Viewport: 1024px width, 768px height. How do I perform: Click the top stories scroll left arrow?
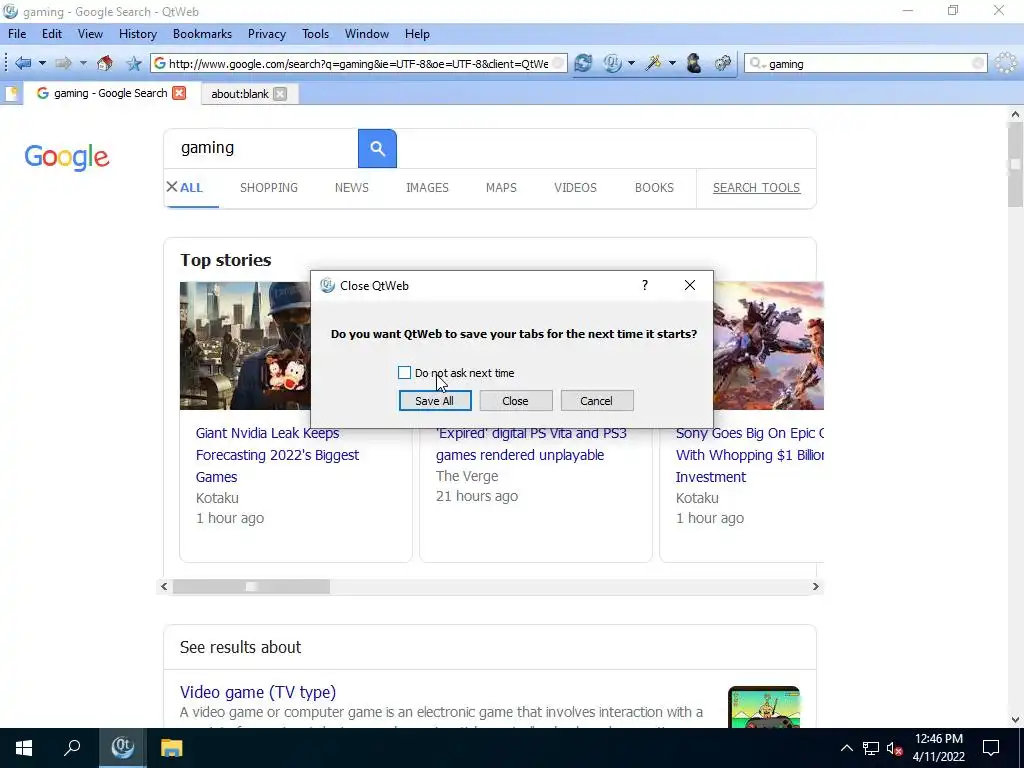point(165,586)
